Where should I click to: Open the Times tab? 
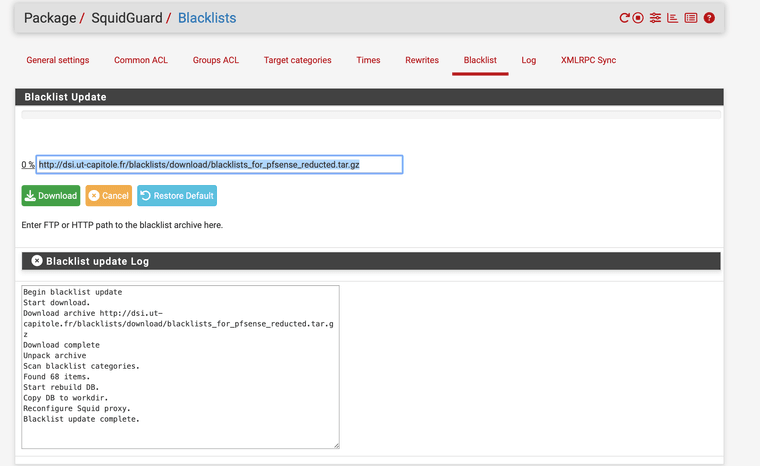(x=368, y=60)
